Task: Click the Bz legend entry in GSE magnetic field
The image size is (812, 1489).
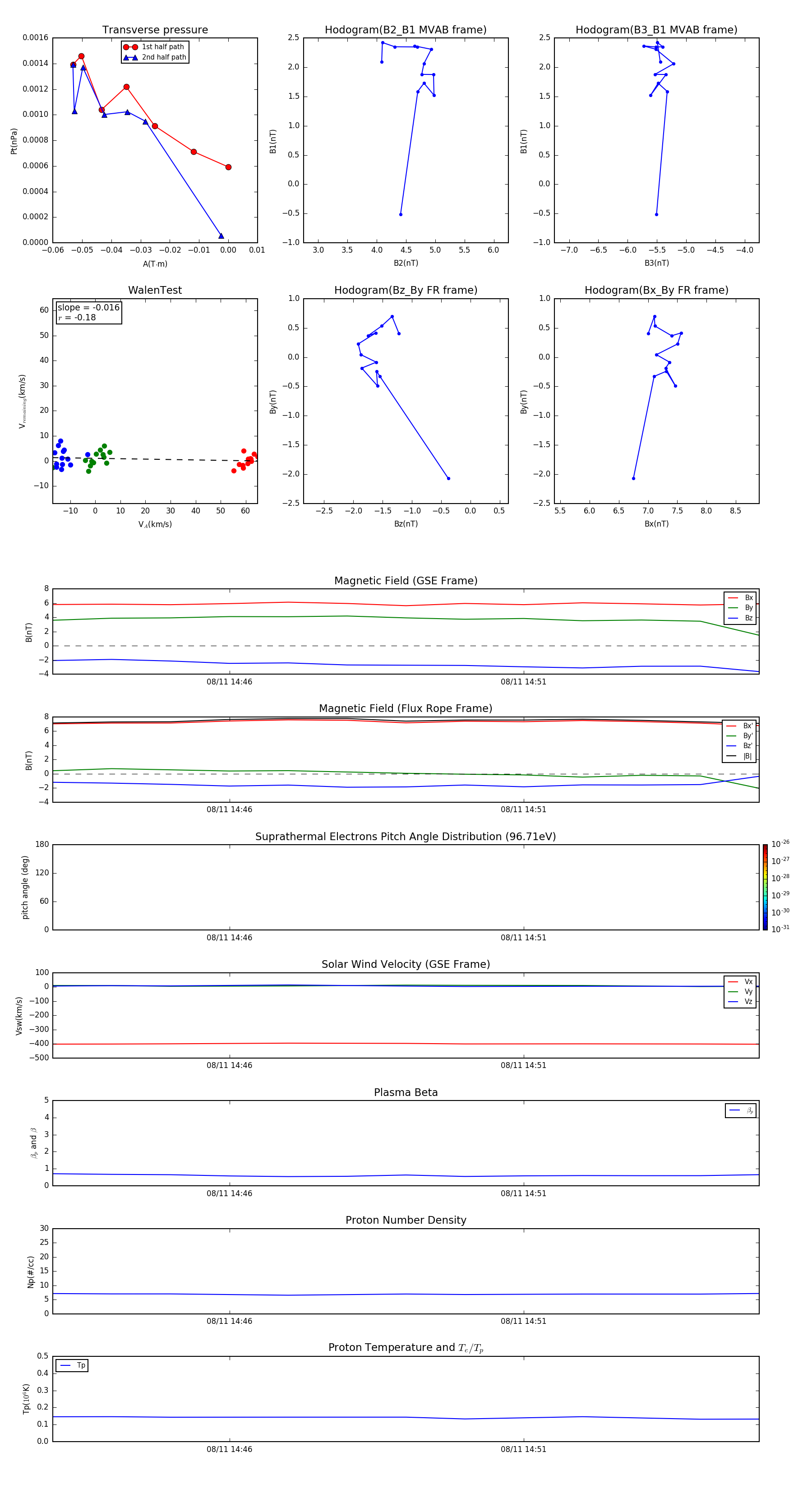Action: [740, 618]
